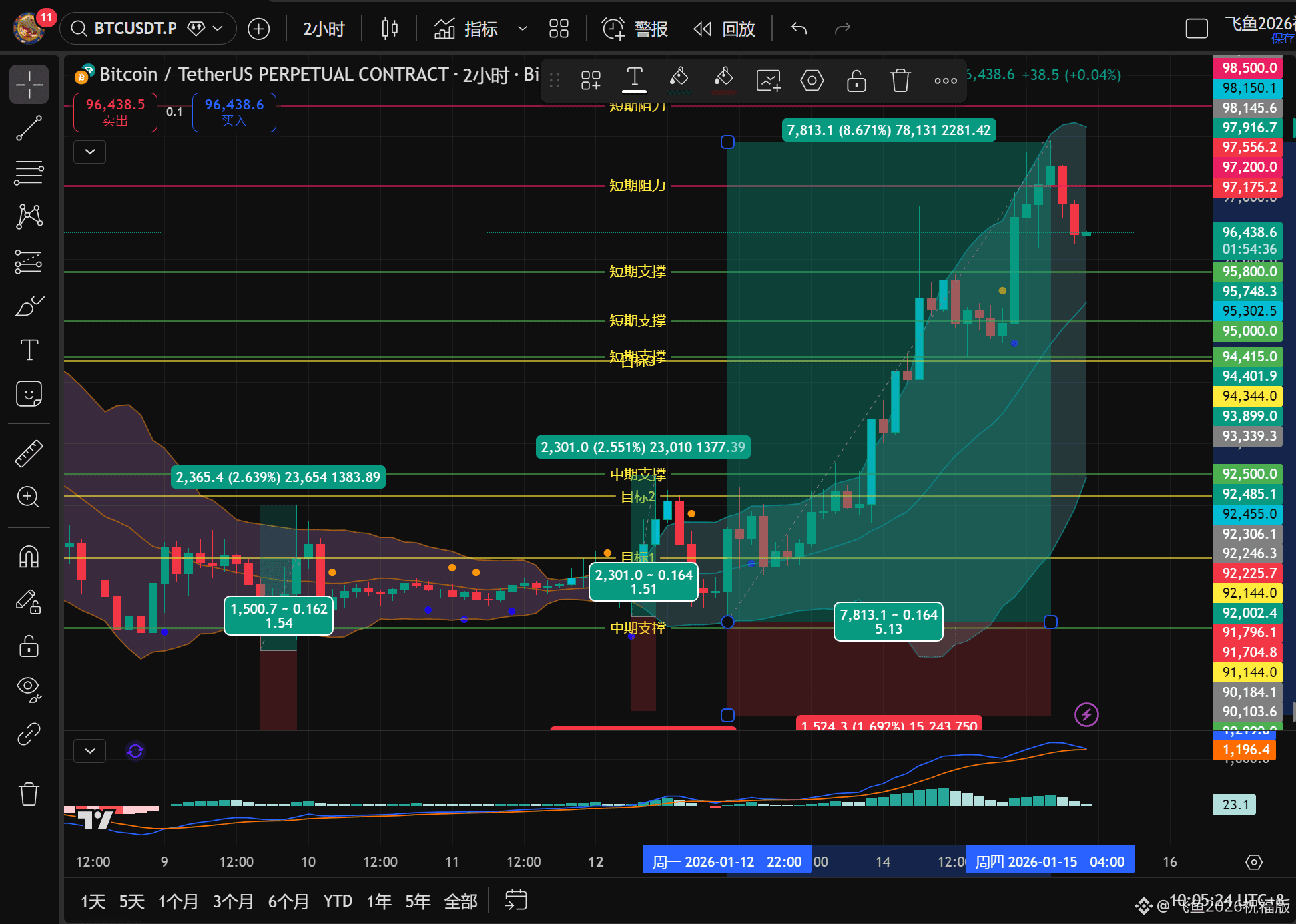Image resolution: width=1296 pixels, height=924 pixels.
Task: Click the 买入 buy button
Action: coord(234,113)
